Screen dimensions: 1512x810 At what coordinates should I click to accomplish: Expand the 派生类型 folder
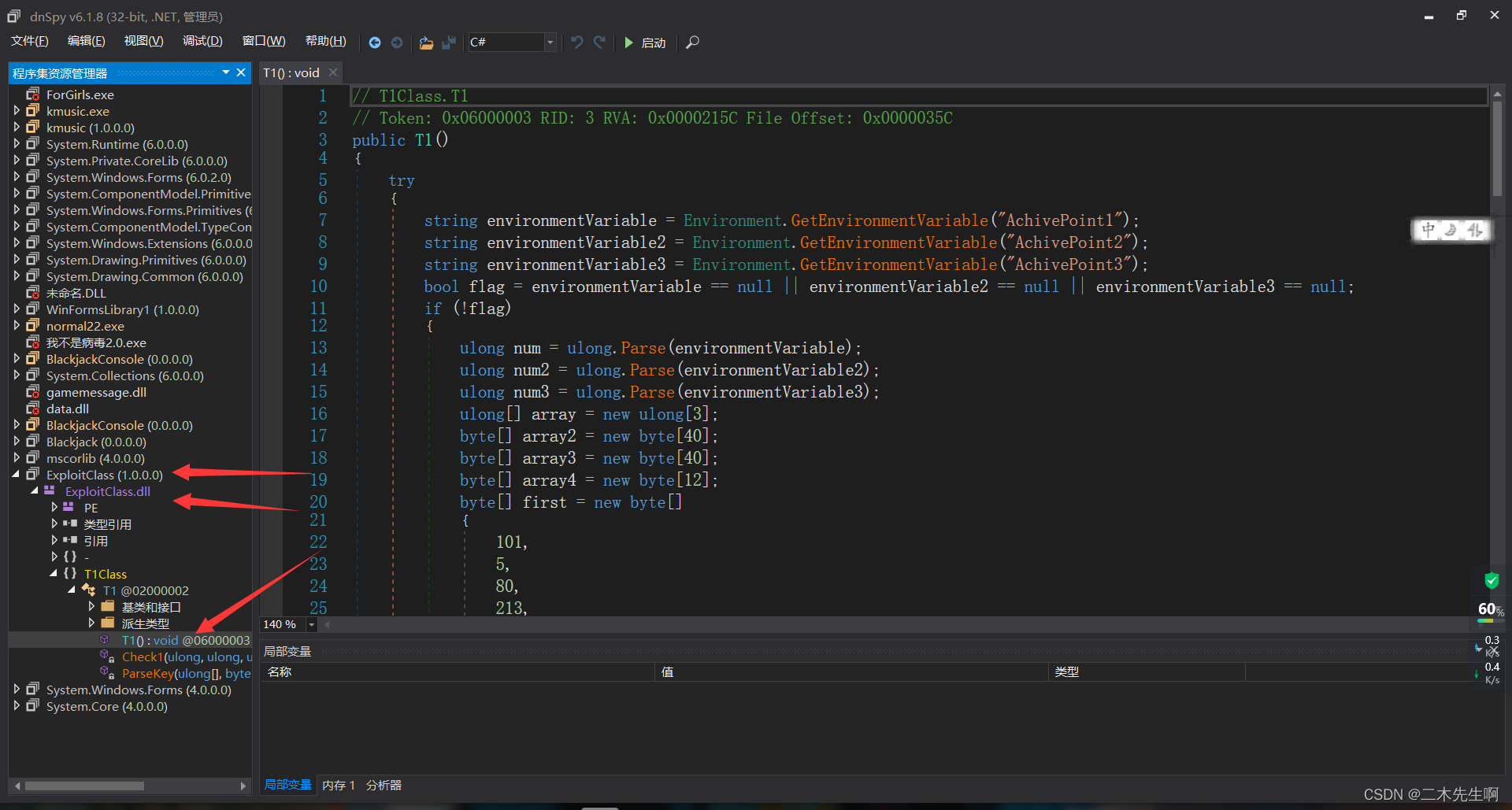coord(91,623)
